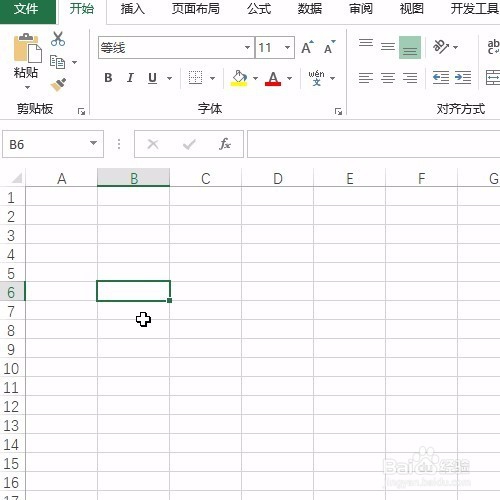Click the decrease indent icon
Image resolution: width=500 pixels, height=500 pixels.
pos(441,78)
